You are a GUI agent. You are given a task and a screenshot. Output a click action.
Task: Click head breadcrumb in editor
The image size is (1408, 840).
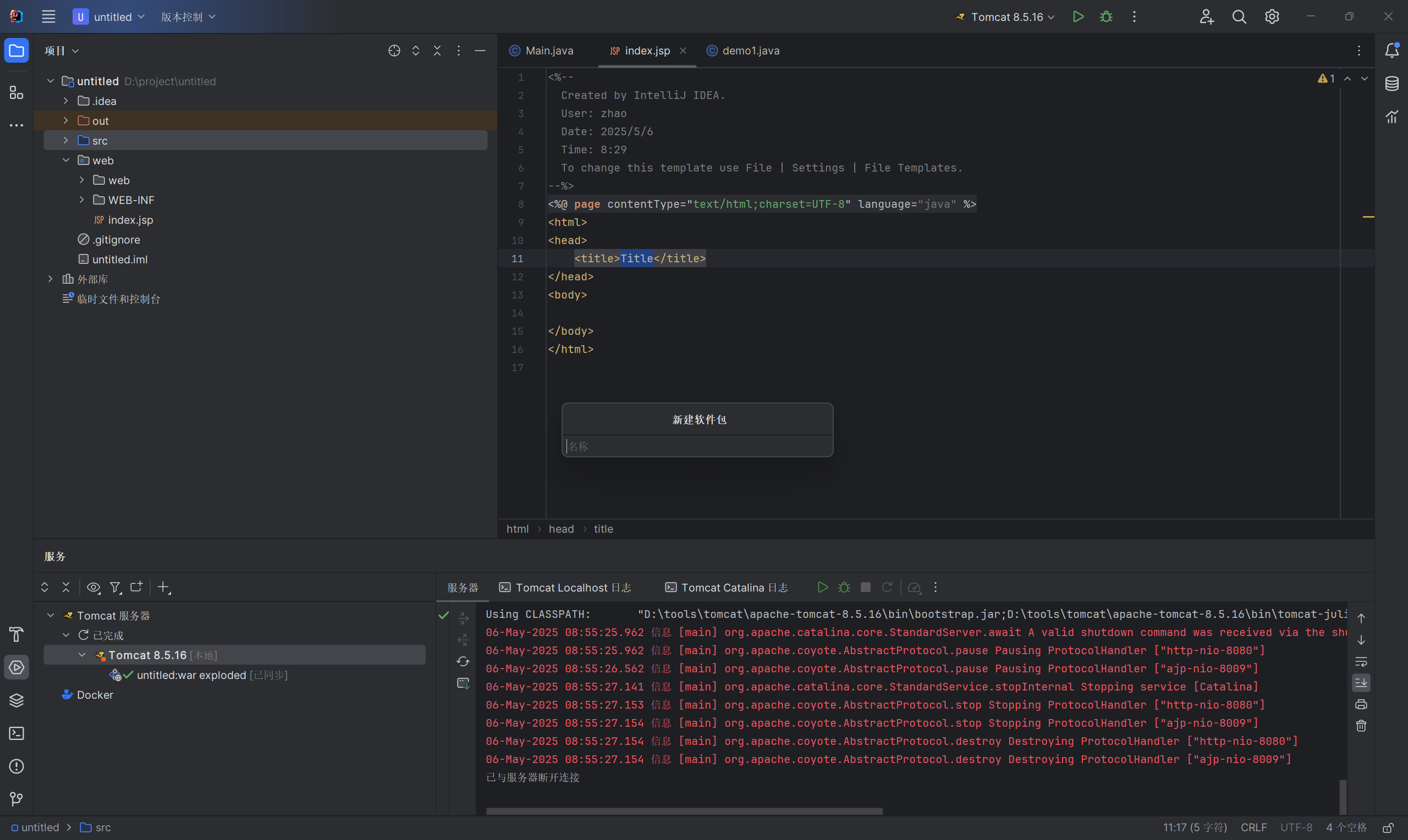click(561, 529)
